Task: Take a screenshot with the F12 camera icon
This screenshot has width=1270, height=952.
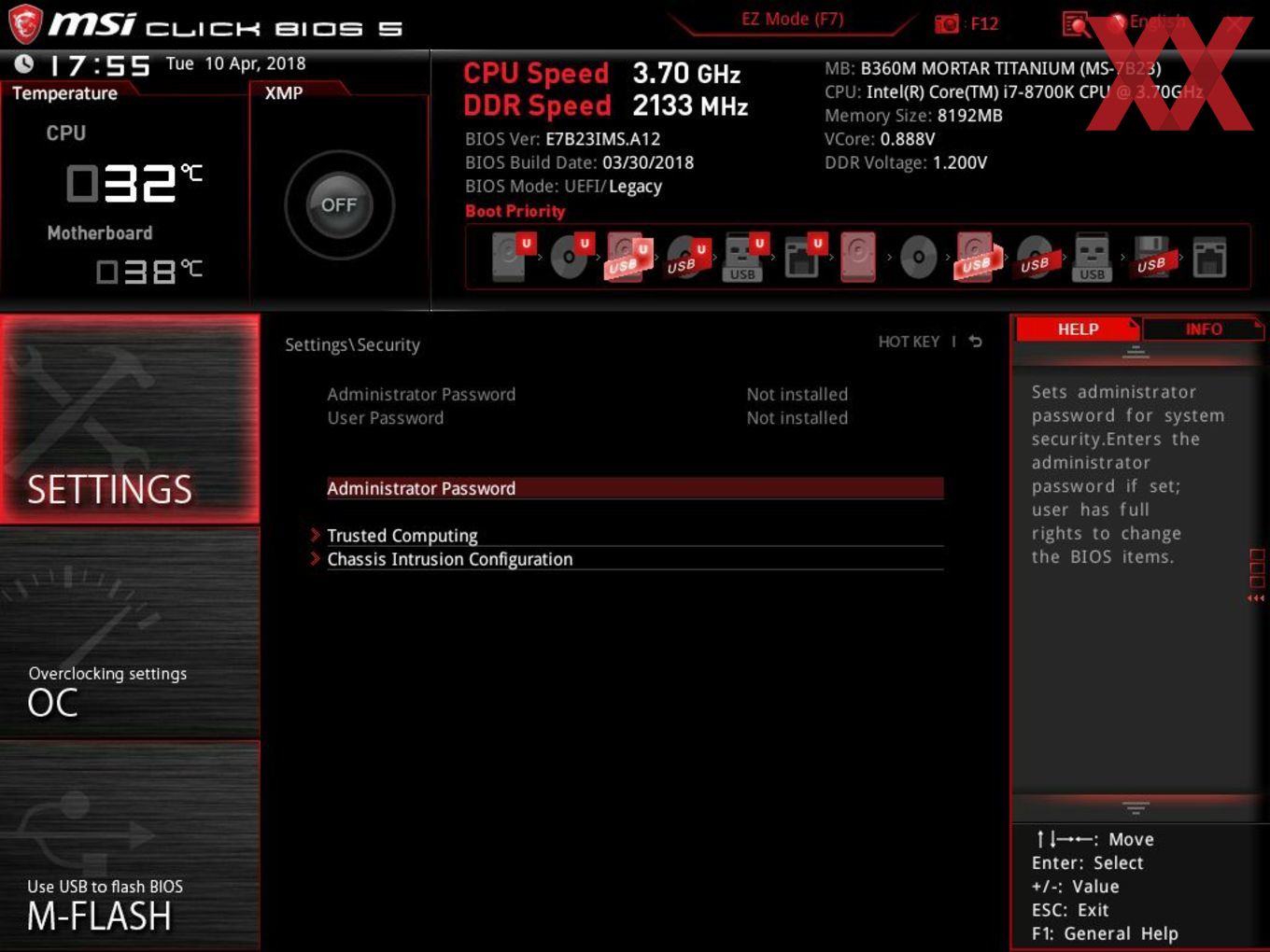Action: pyautogui.click(x=946, y=24)
